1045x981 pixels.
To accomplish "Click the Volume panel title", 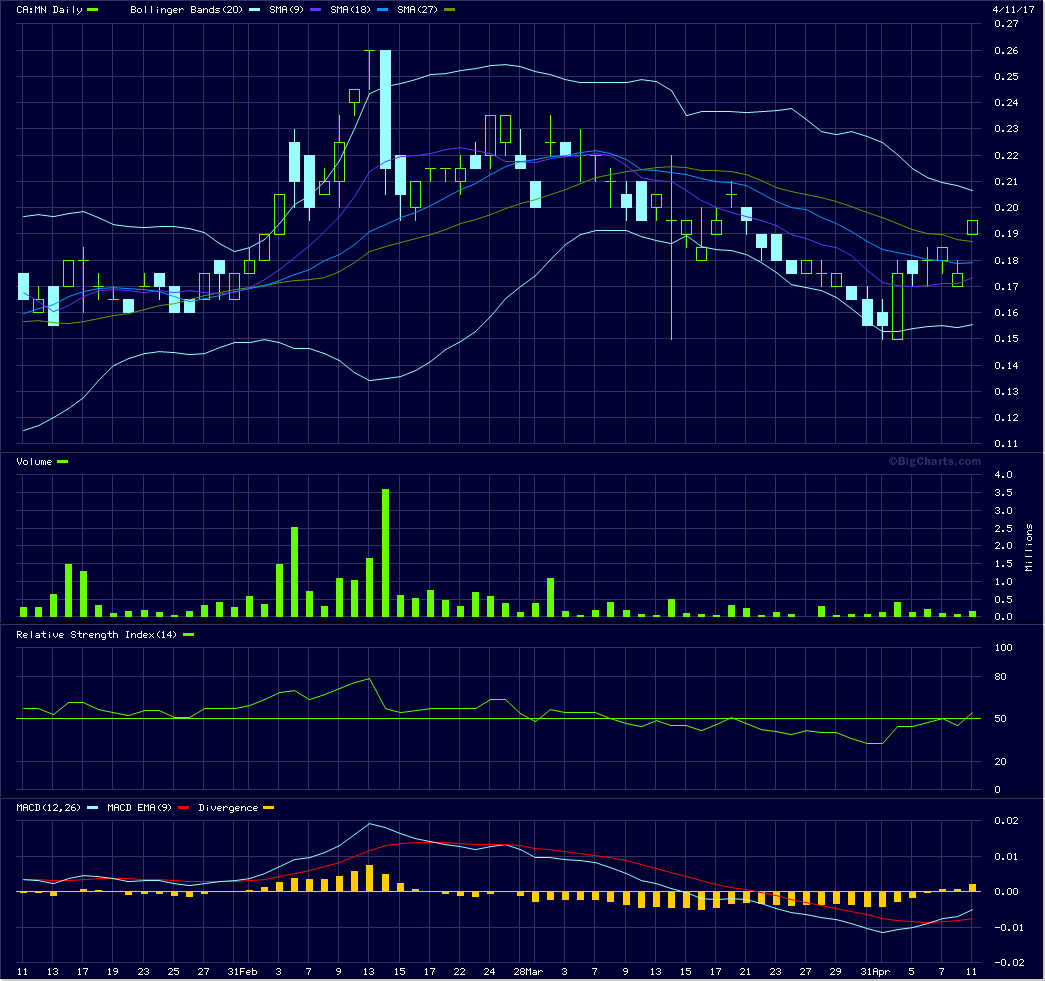I will (35, 462).
